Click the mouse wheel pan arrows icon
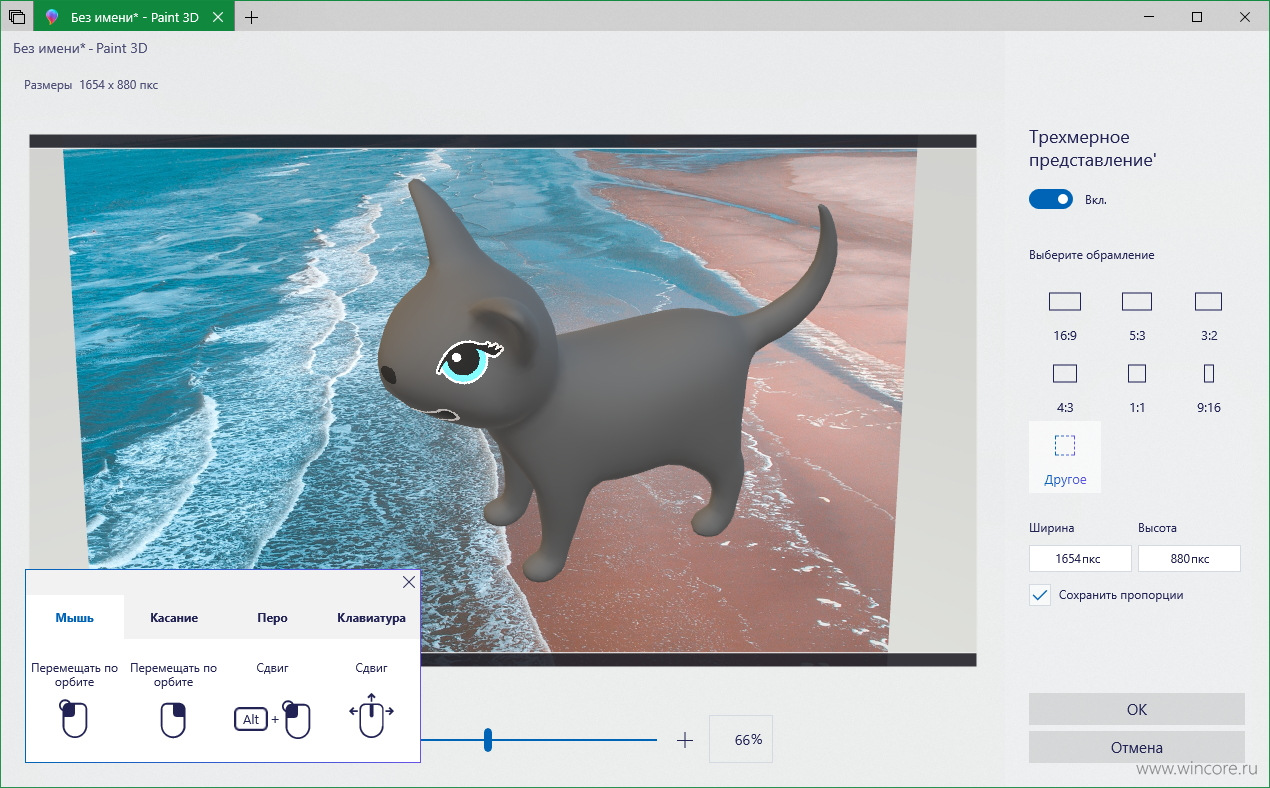Viewport: 1270px width, 788px height. (371, 716)
